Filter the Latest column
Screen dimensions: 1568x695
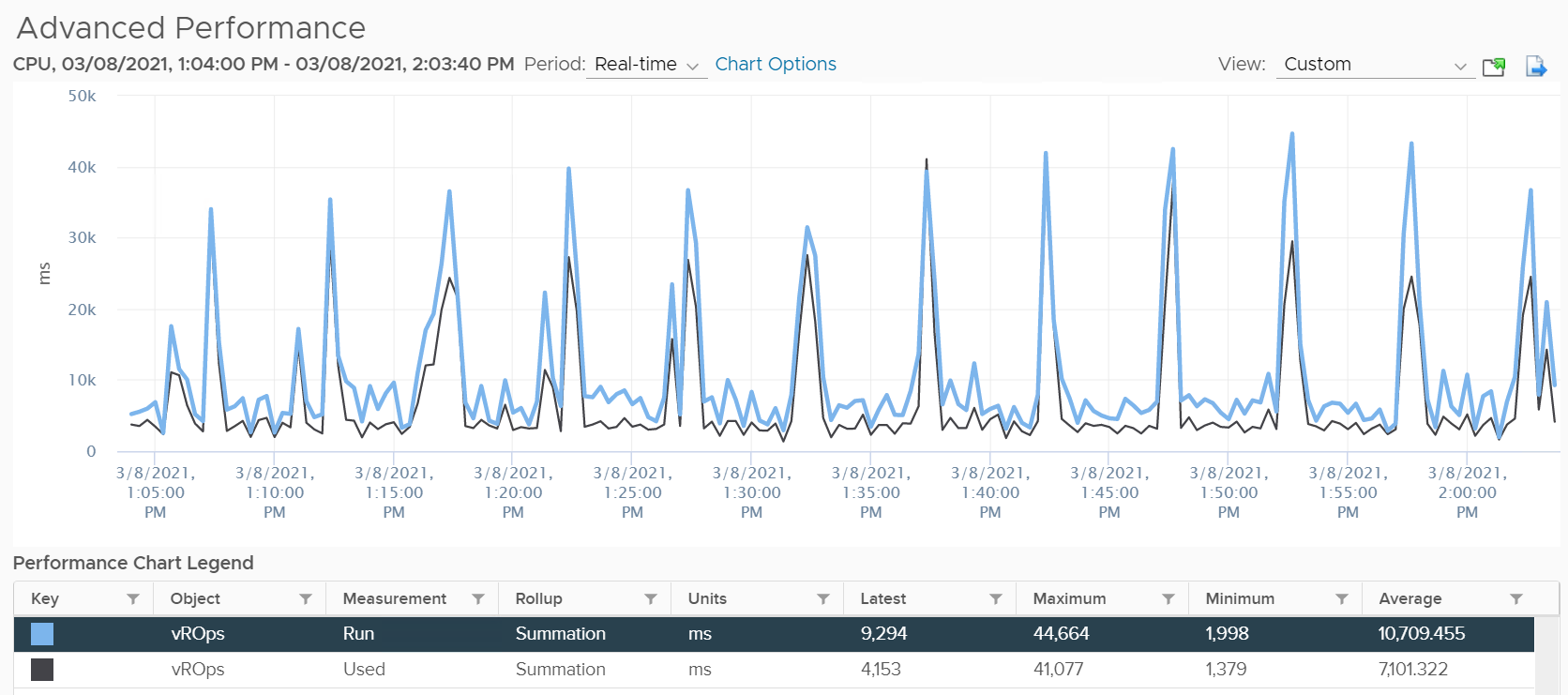(x=996, y=598)
